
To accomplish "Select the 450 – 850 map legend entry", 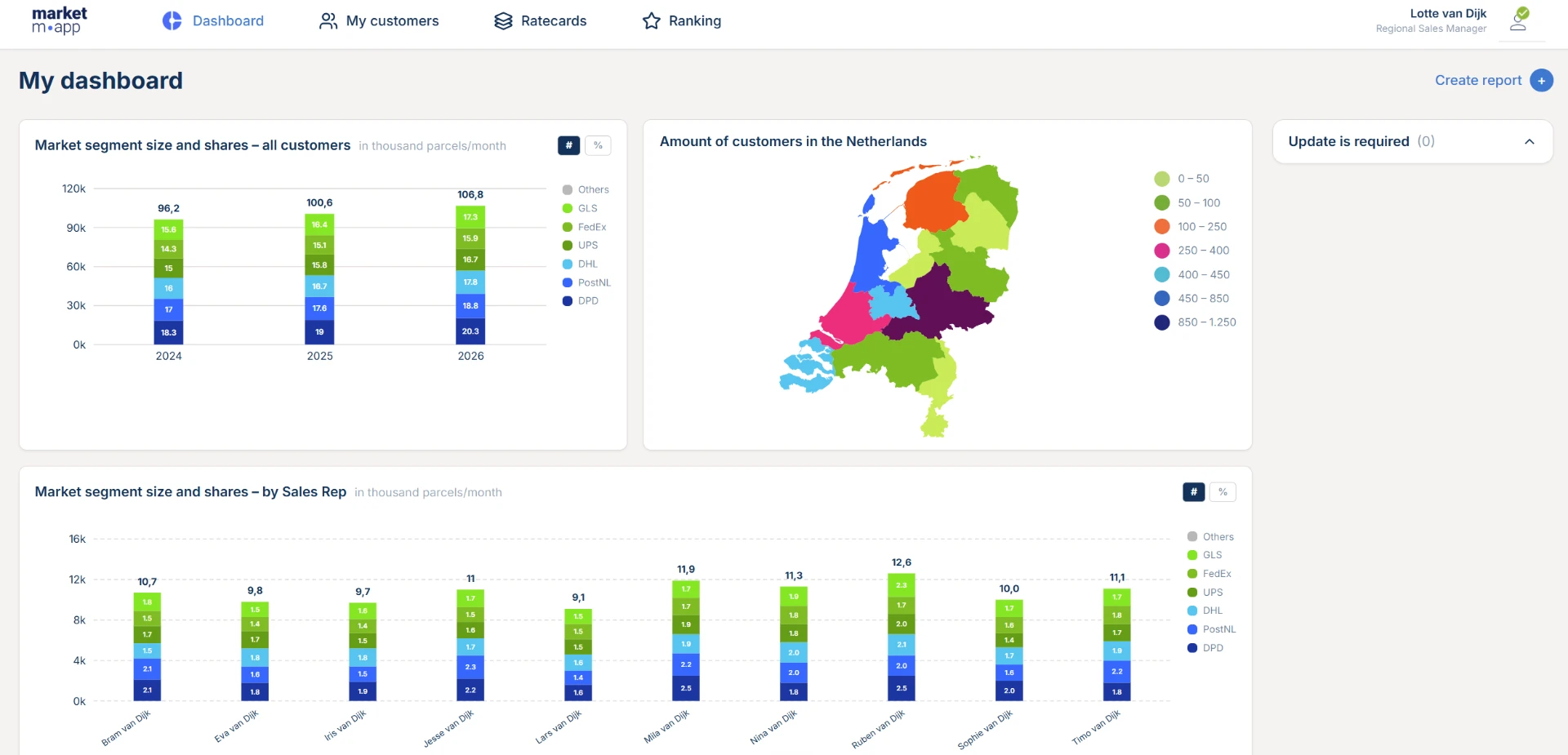I will [x=1192, y=298].
